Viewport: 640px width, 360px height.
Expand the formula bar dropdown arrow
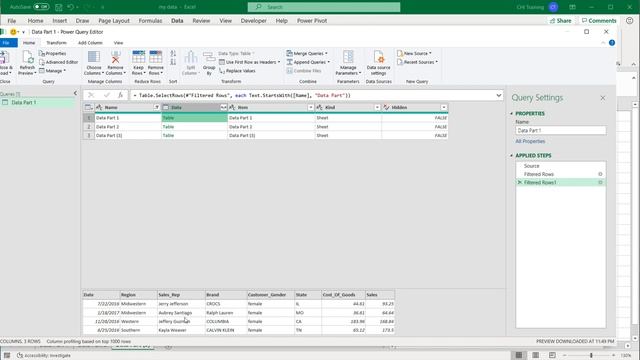point(499,95)
